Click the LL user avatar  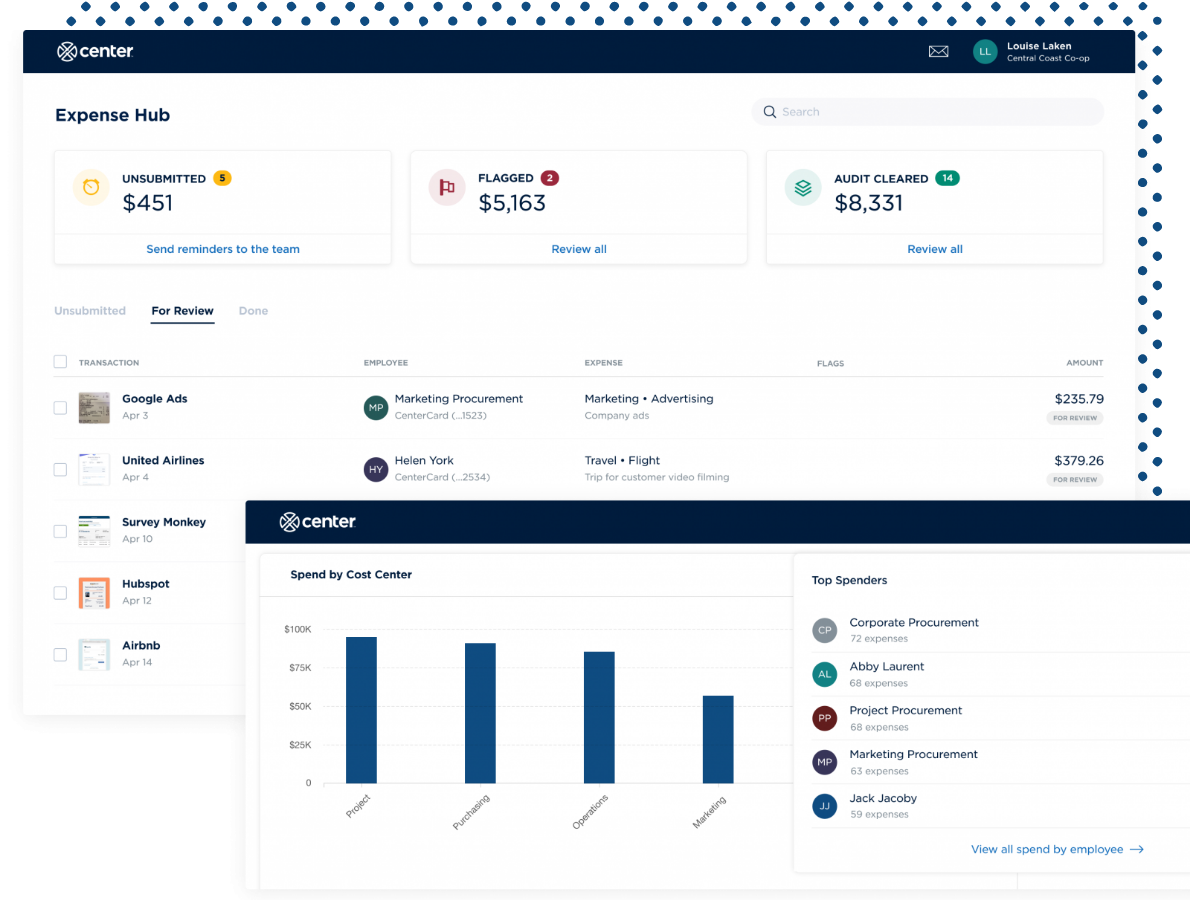coord(984,52)
